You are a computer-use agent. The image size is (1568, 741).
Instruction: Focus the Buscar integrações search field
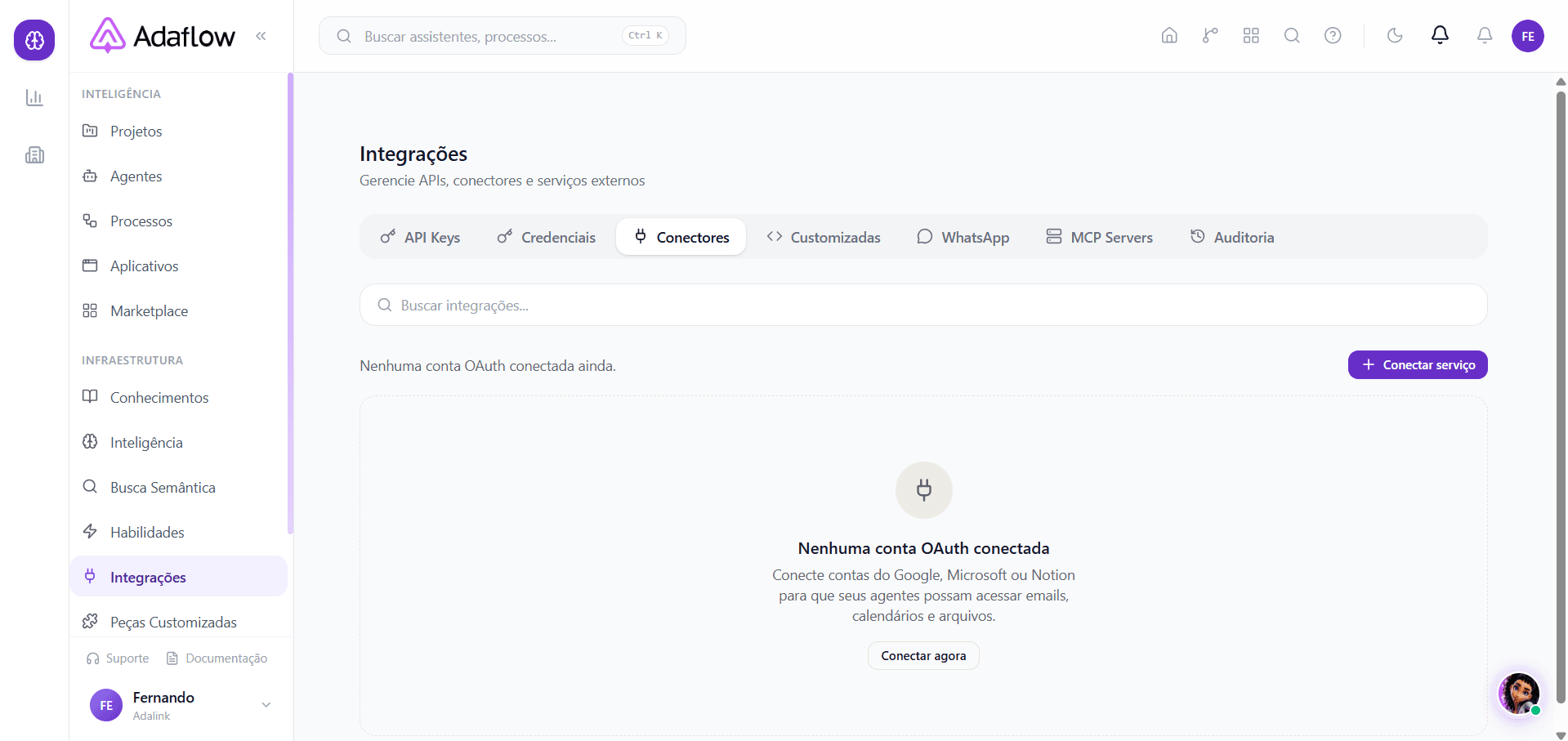(923, 305)
